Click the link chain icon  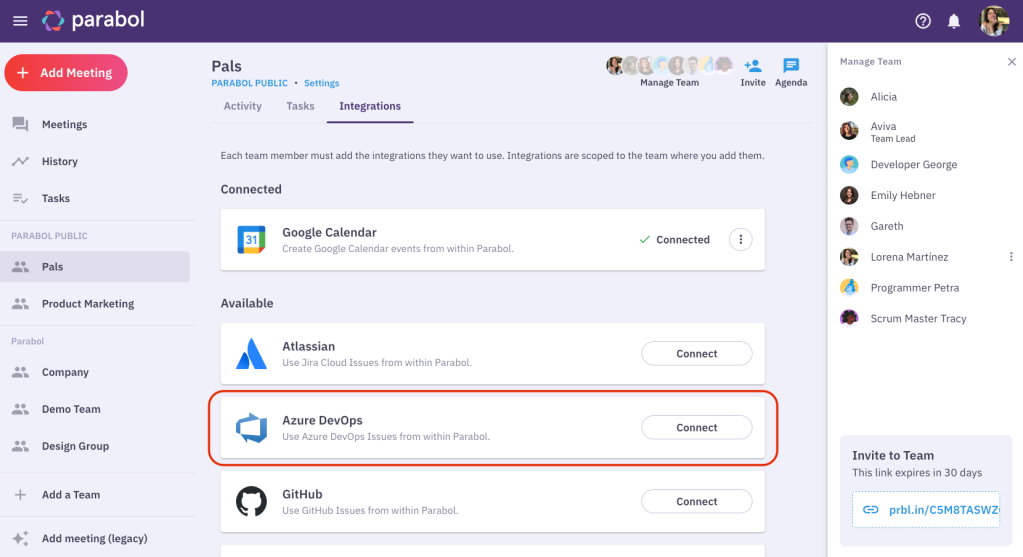(870, 510)
